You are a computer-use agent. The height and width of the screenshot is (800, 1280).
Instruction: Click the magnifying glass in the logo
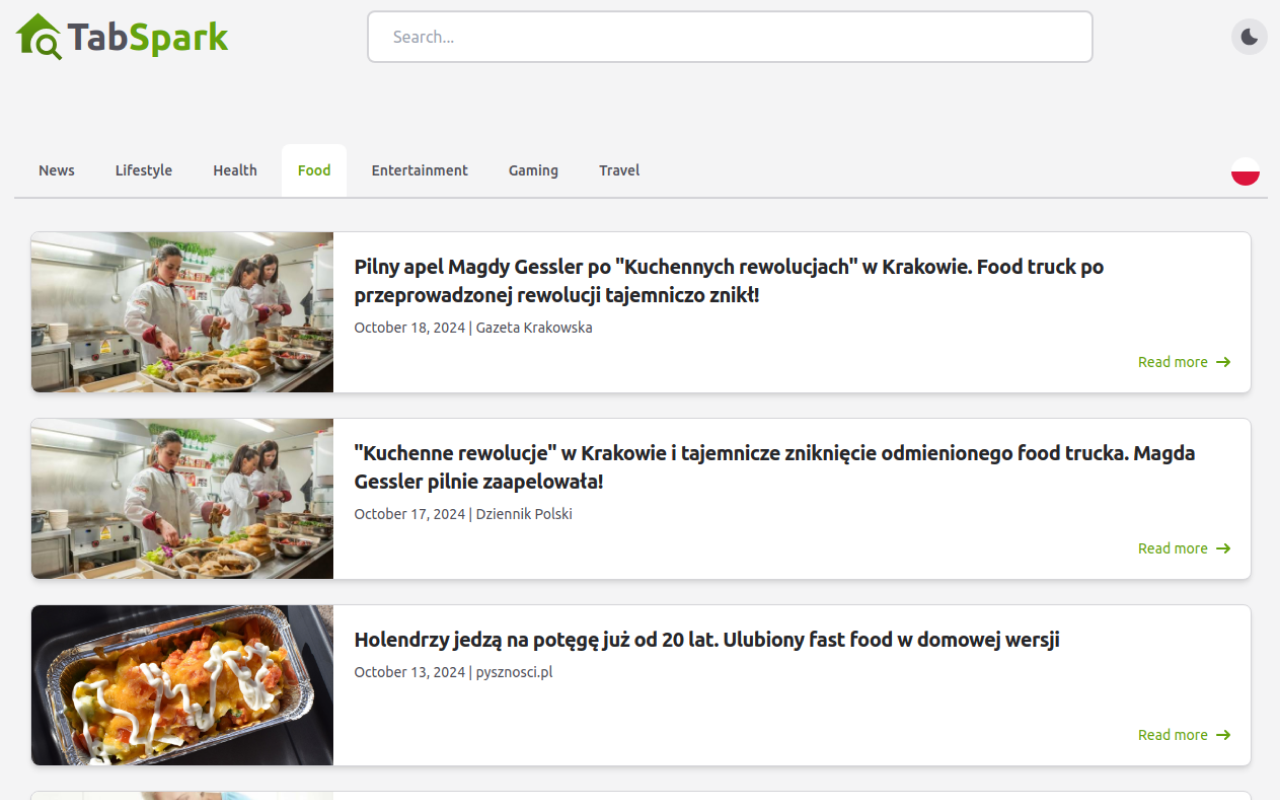click(44, 42)
